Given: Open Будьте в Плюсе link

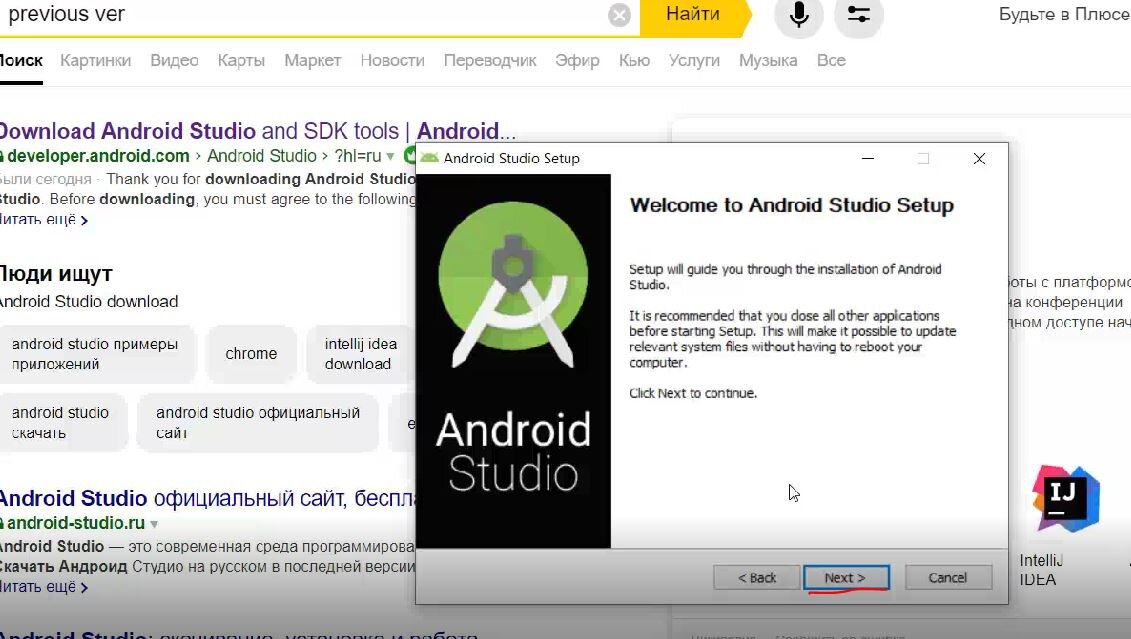Looking at the screenshot, I should click(1065, 14).
